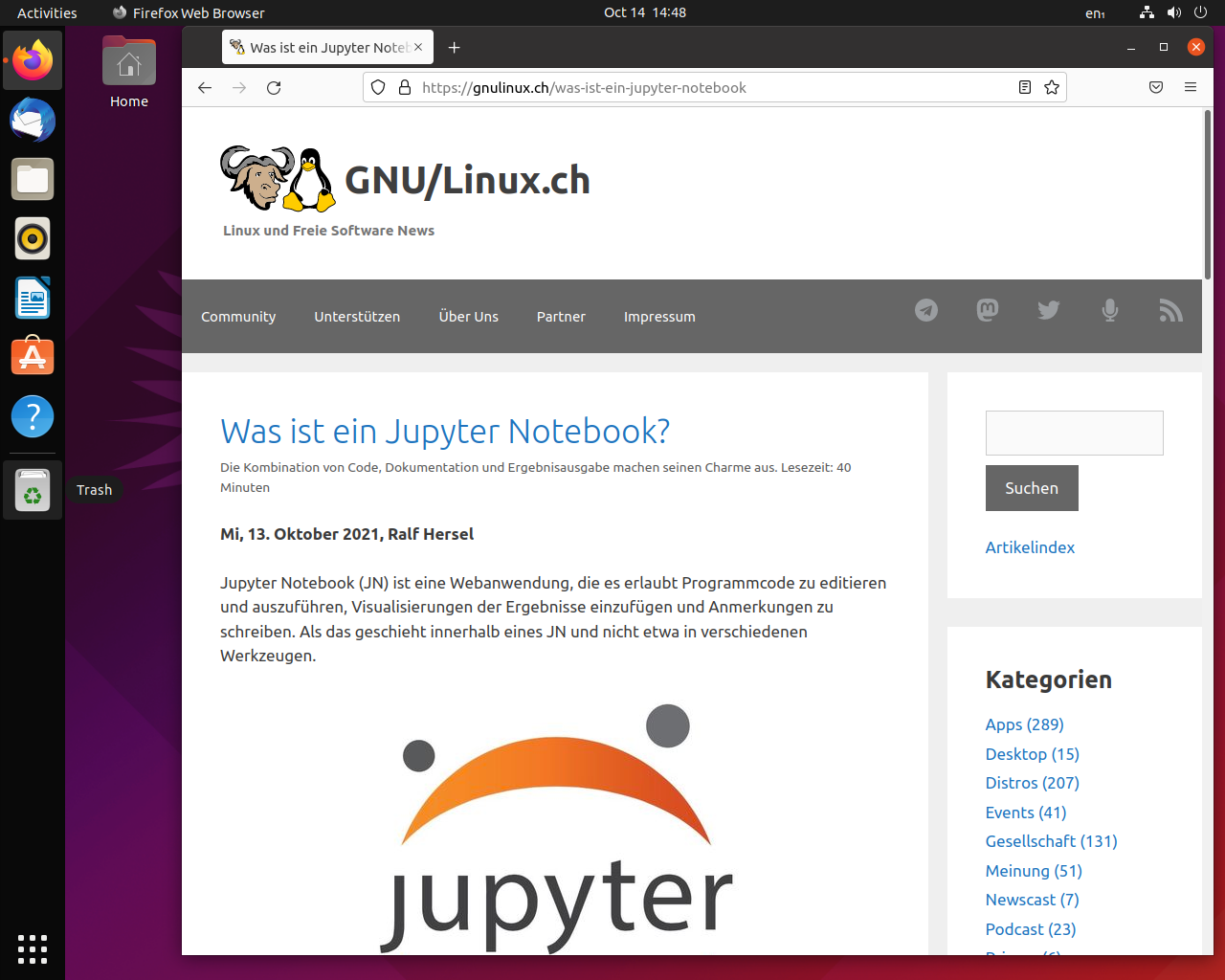Click the GNU and Tux site logo
The image size is (1225, 980).
point(278,179)
